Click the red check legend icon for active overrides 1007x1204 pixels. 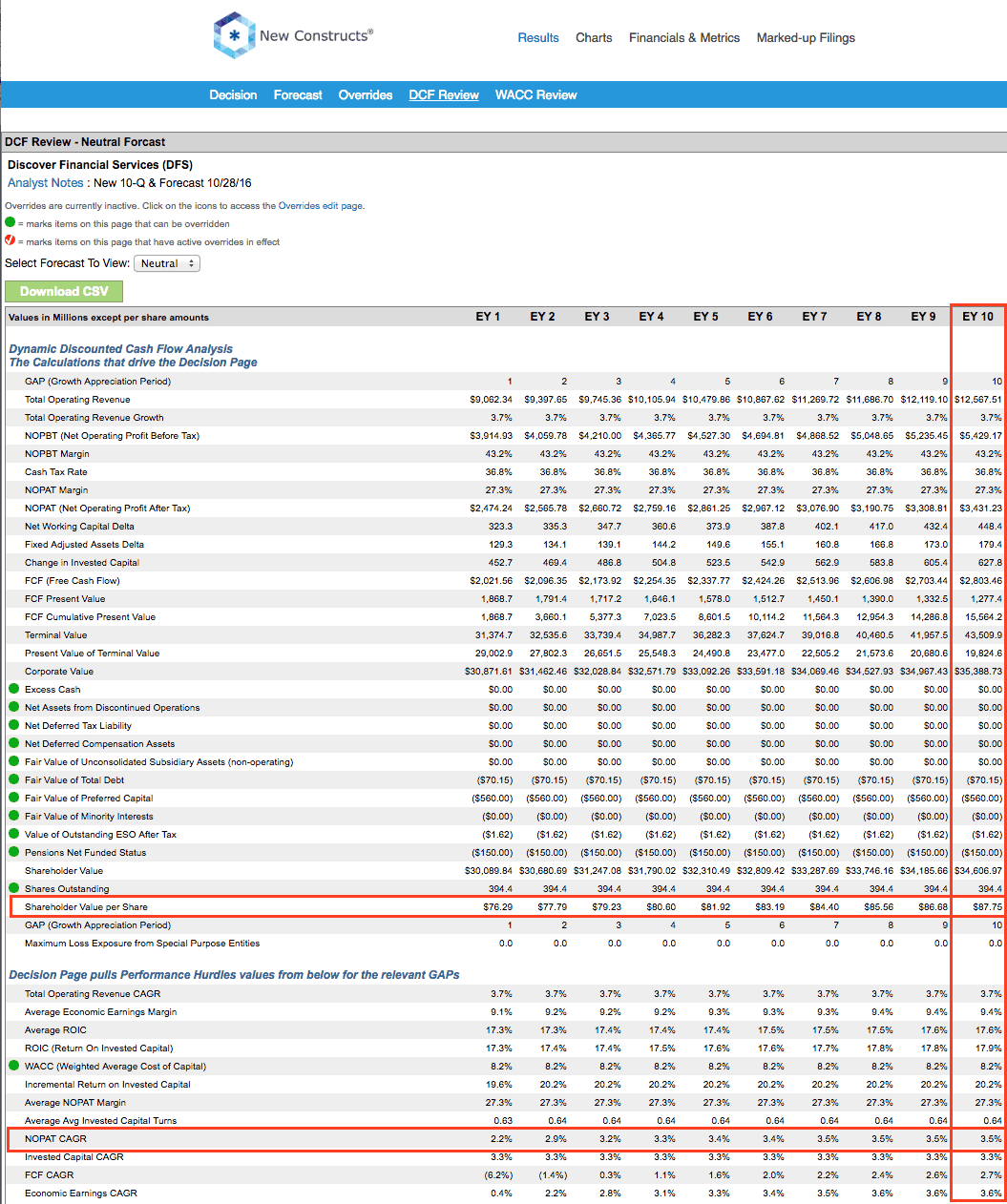(10, 240)
